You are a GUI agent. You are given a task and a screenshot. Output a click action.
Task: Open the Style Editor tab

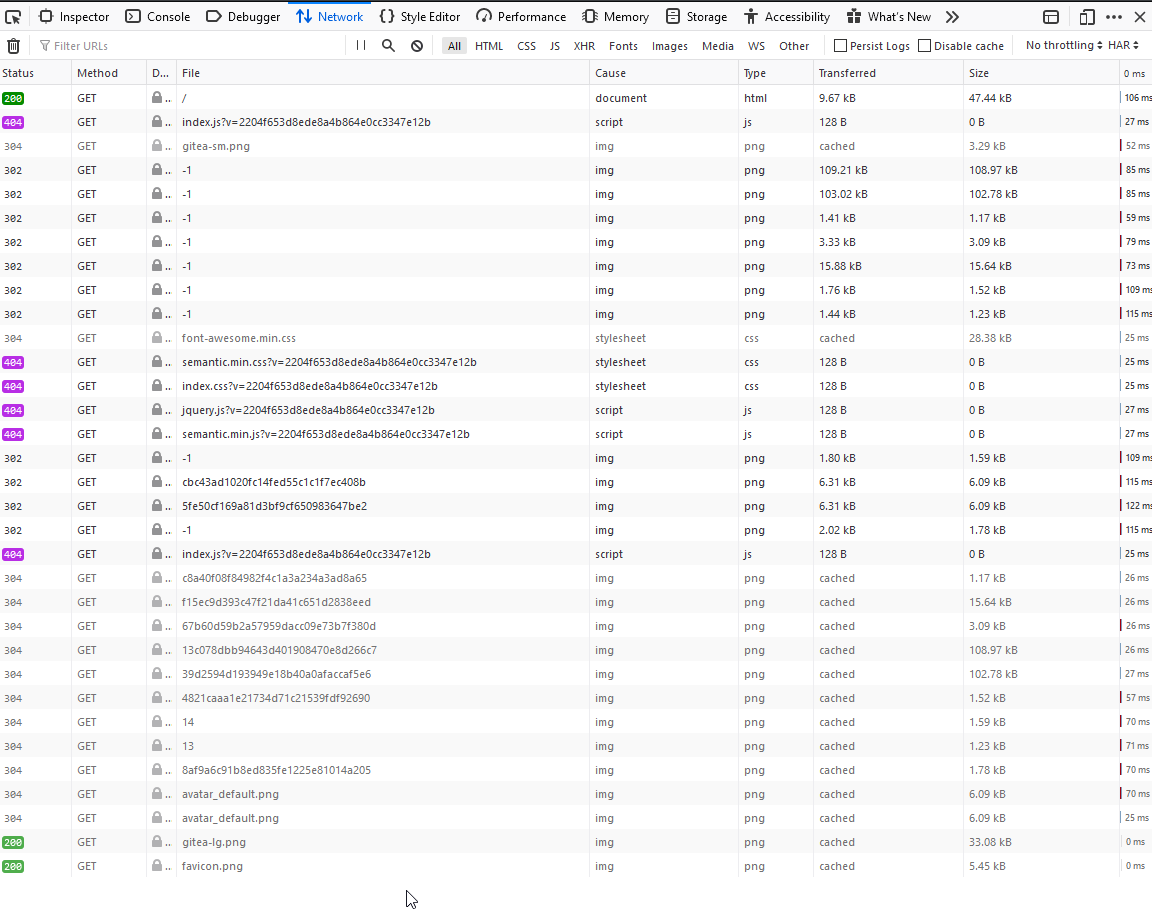[x=420, y=16]
